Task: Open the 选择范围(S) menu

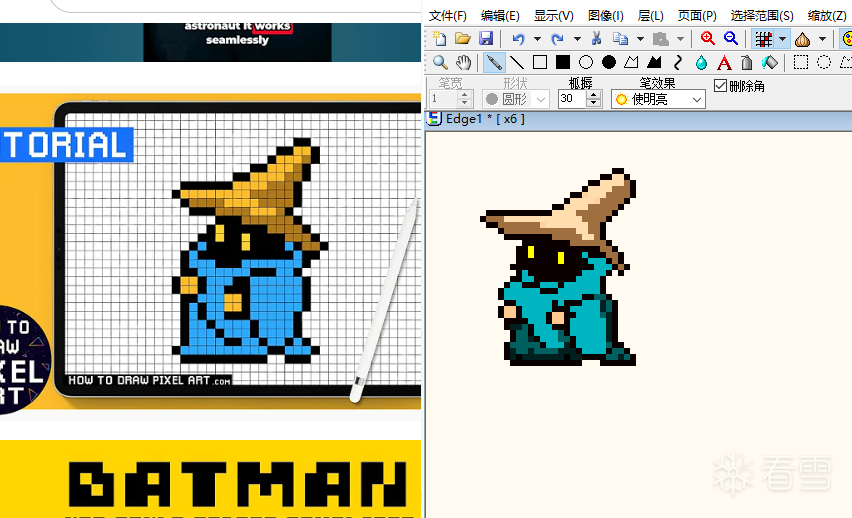Action: 762,16
